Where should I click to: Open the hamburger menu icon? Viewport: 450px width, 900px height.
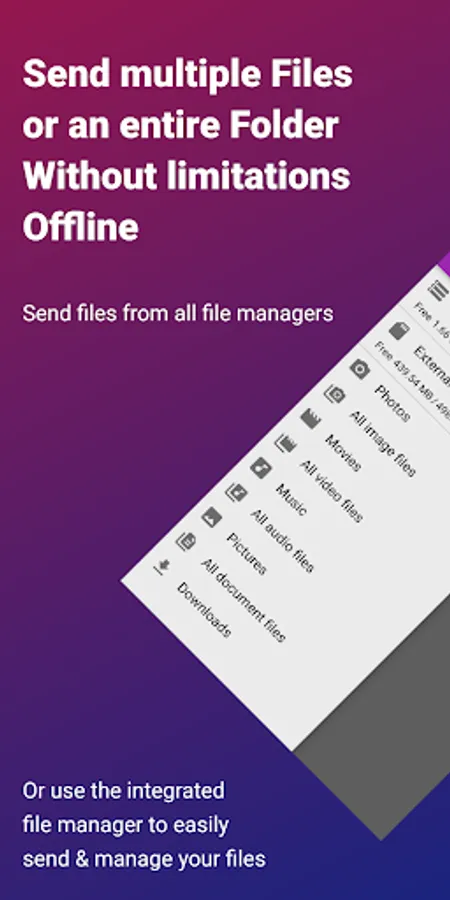441,288
